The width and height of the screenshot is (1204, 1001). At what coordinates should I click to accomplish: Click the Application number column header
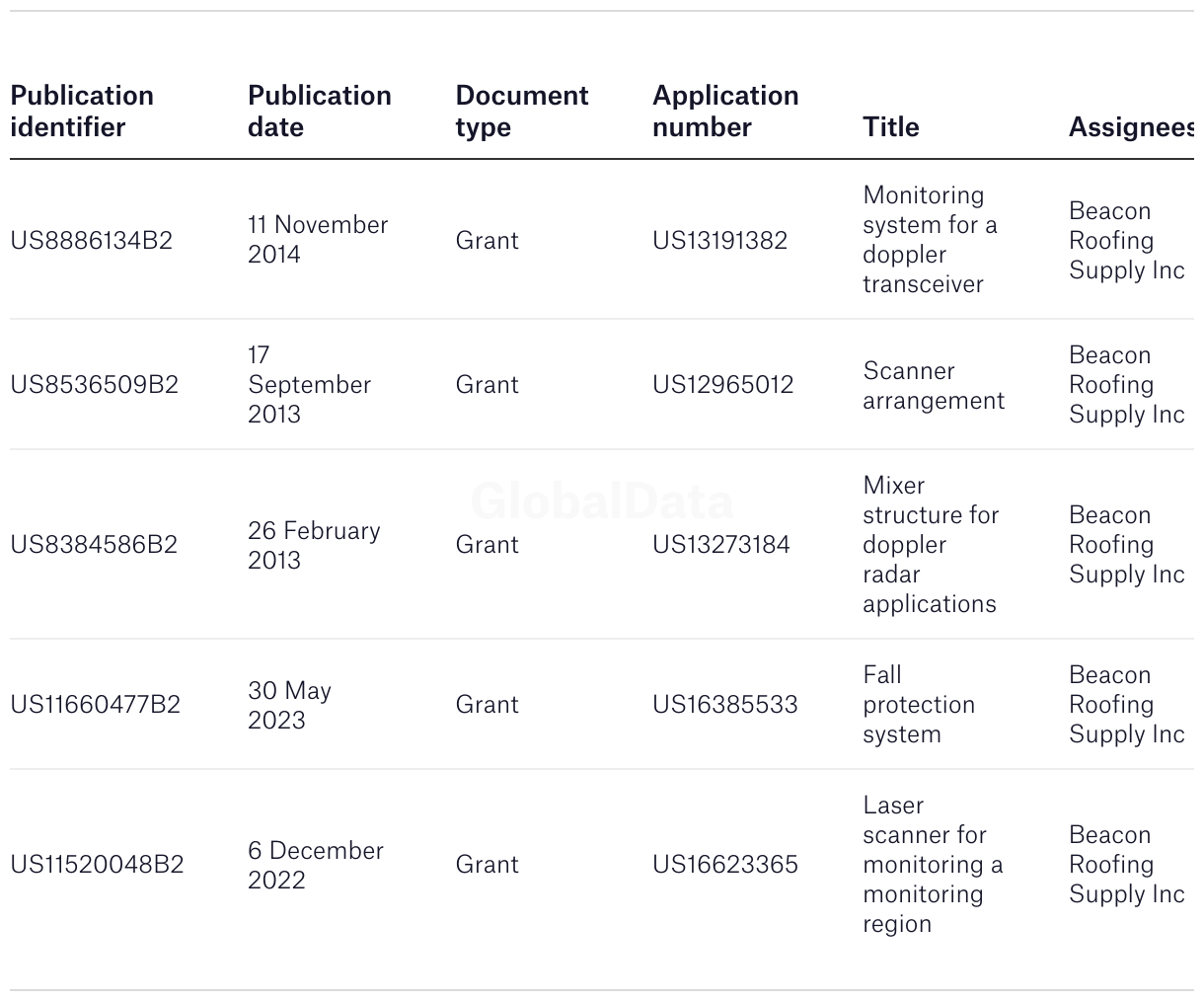724,111
